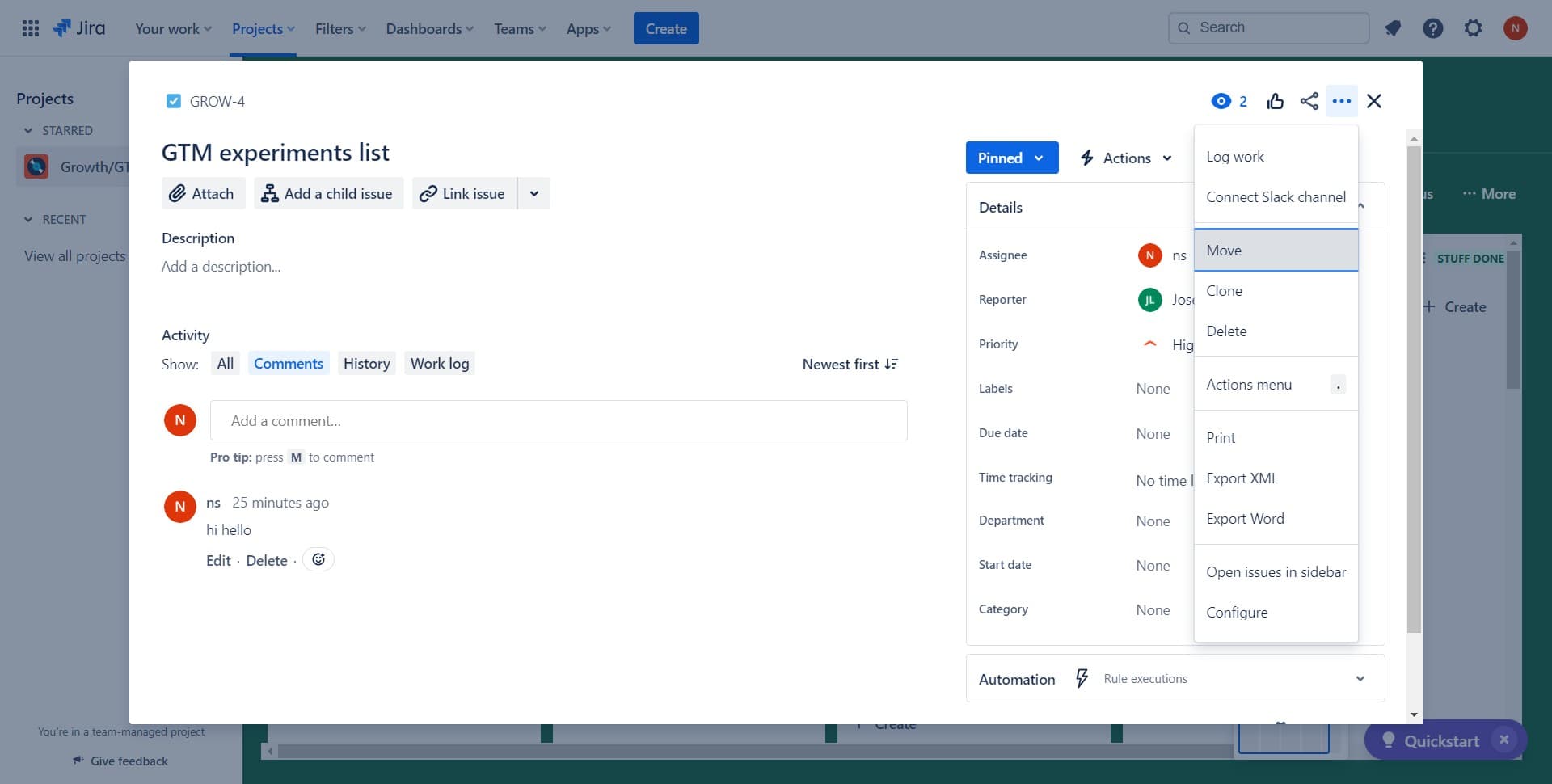Click the thumbs-up vote icon

[x=1275, y=101]
